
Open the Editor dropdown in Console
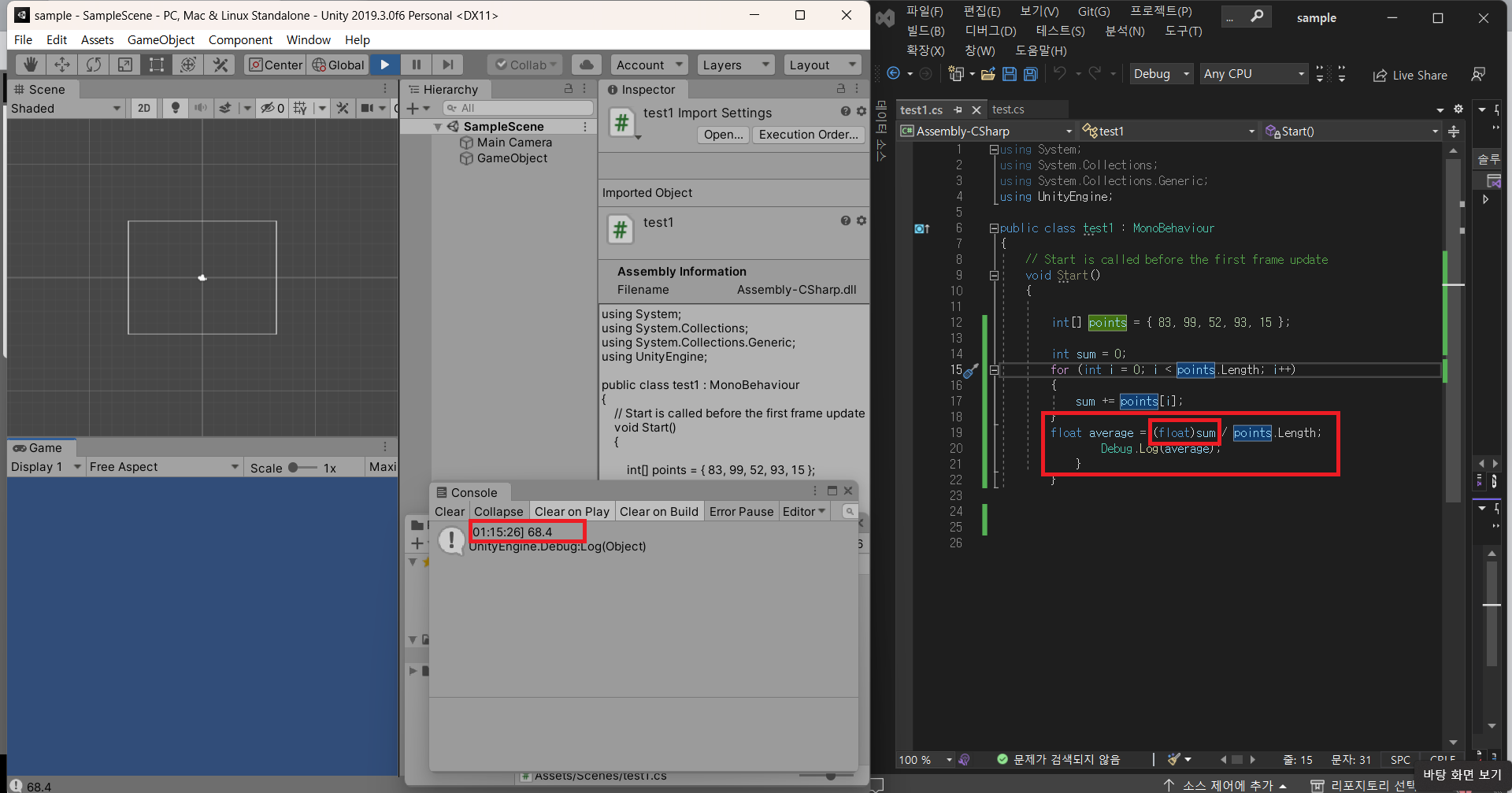(x=804, y=512)
